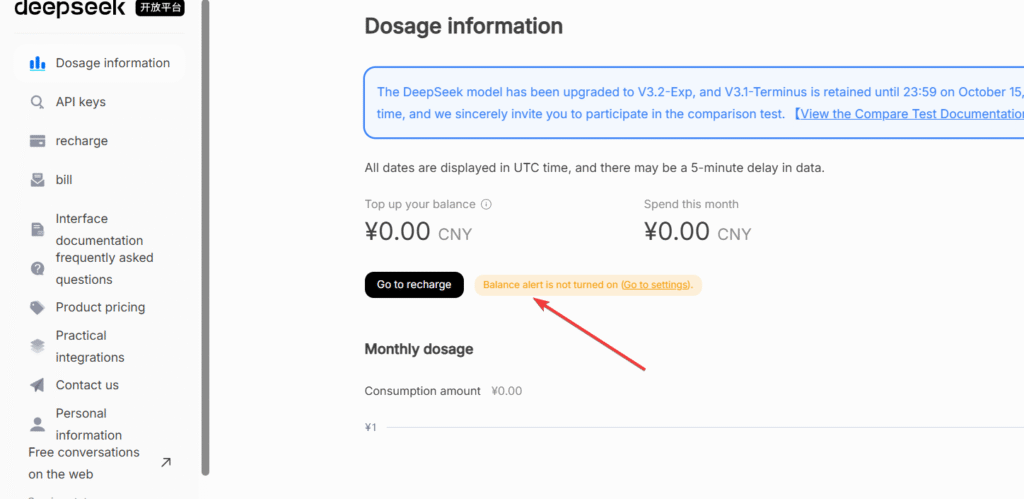
Task: Click the Personal information user icon
Action: [38, 424]
